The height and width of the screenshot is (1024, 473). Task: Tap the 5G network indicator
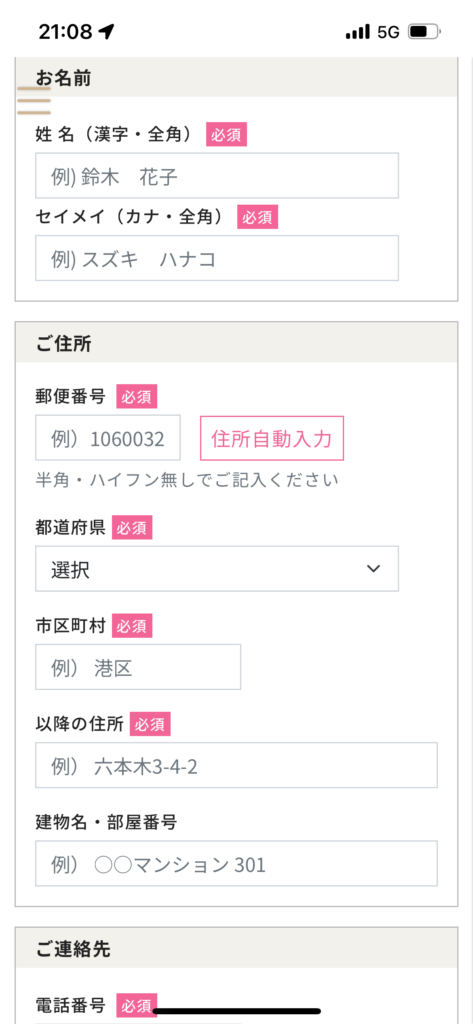coord(388,32)
